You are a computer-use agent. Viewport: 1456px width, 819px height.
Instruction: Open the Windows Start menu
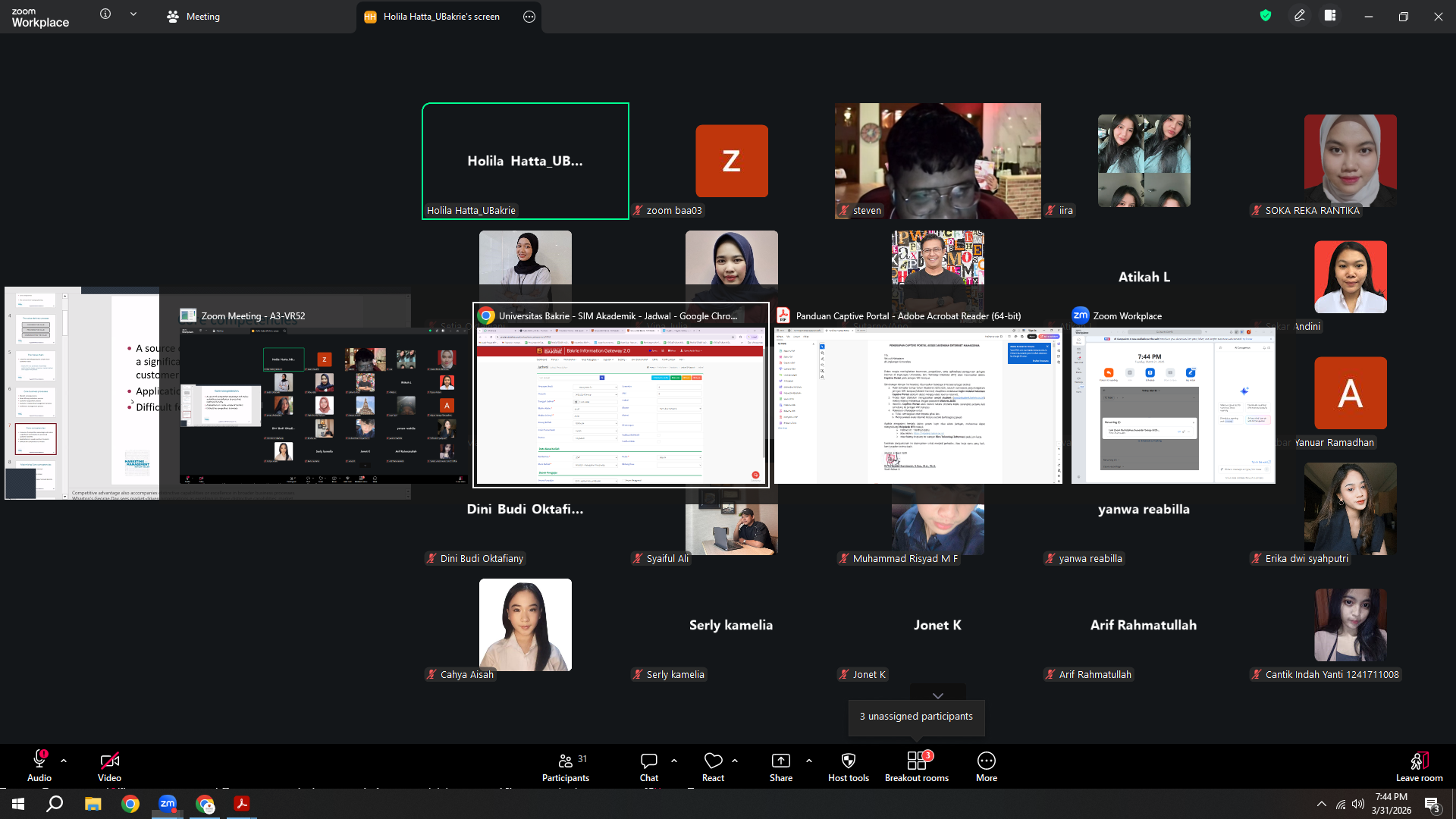(x=18, y=804)
